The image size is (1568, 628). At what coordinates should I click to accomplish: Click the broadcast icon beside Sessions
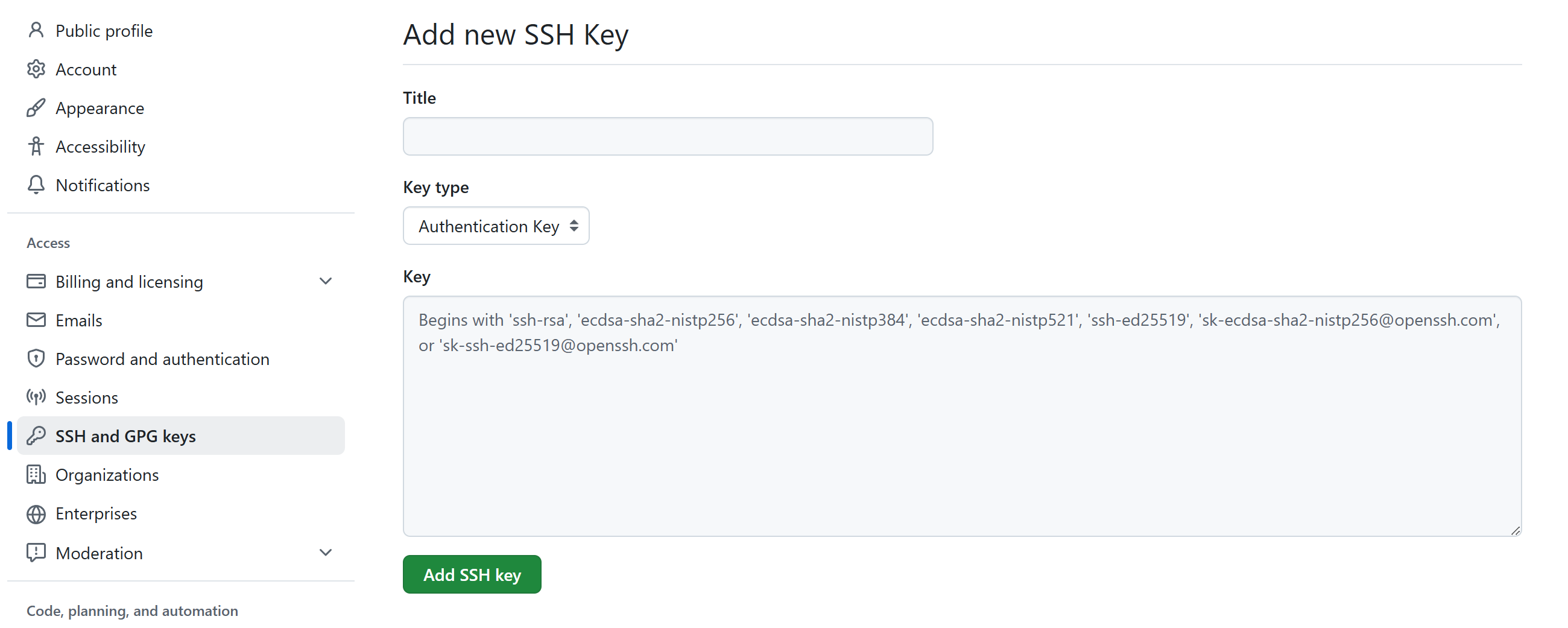coord(36,397)
